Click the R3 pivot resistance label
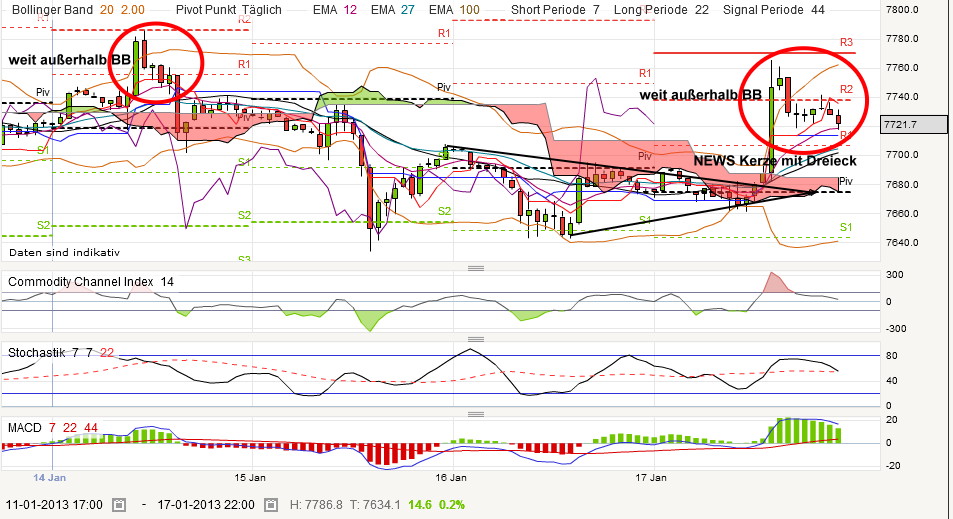 [846, 43]
